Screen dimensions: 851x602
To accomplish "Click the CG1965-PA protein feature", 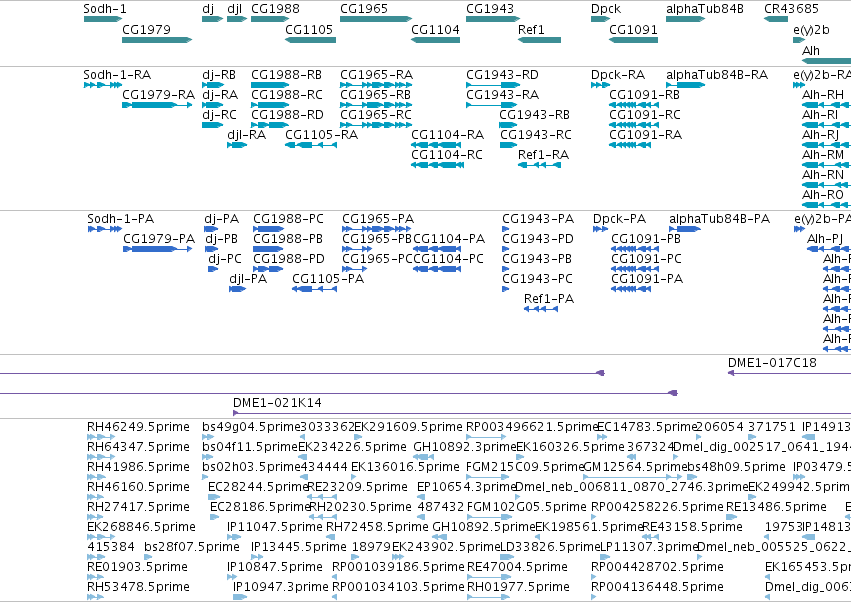I will pyautogui.click(x=376, y=229).
